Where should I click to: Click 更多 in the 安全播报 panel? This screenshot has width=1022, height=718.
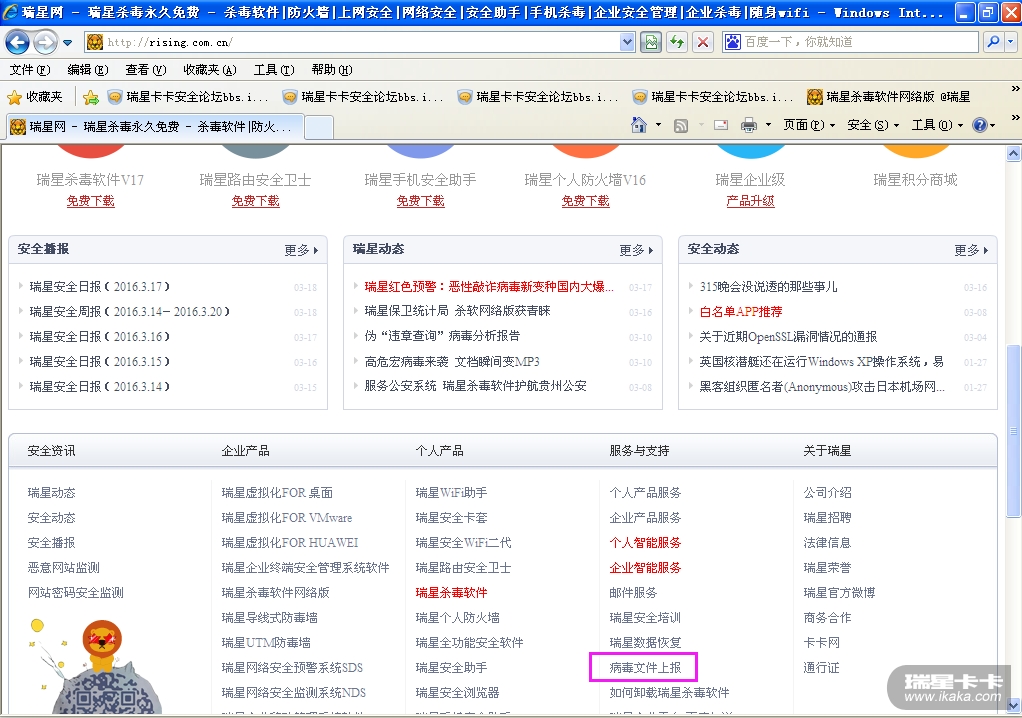click(301, 250)
